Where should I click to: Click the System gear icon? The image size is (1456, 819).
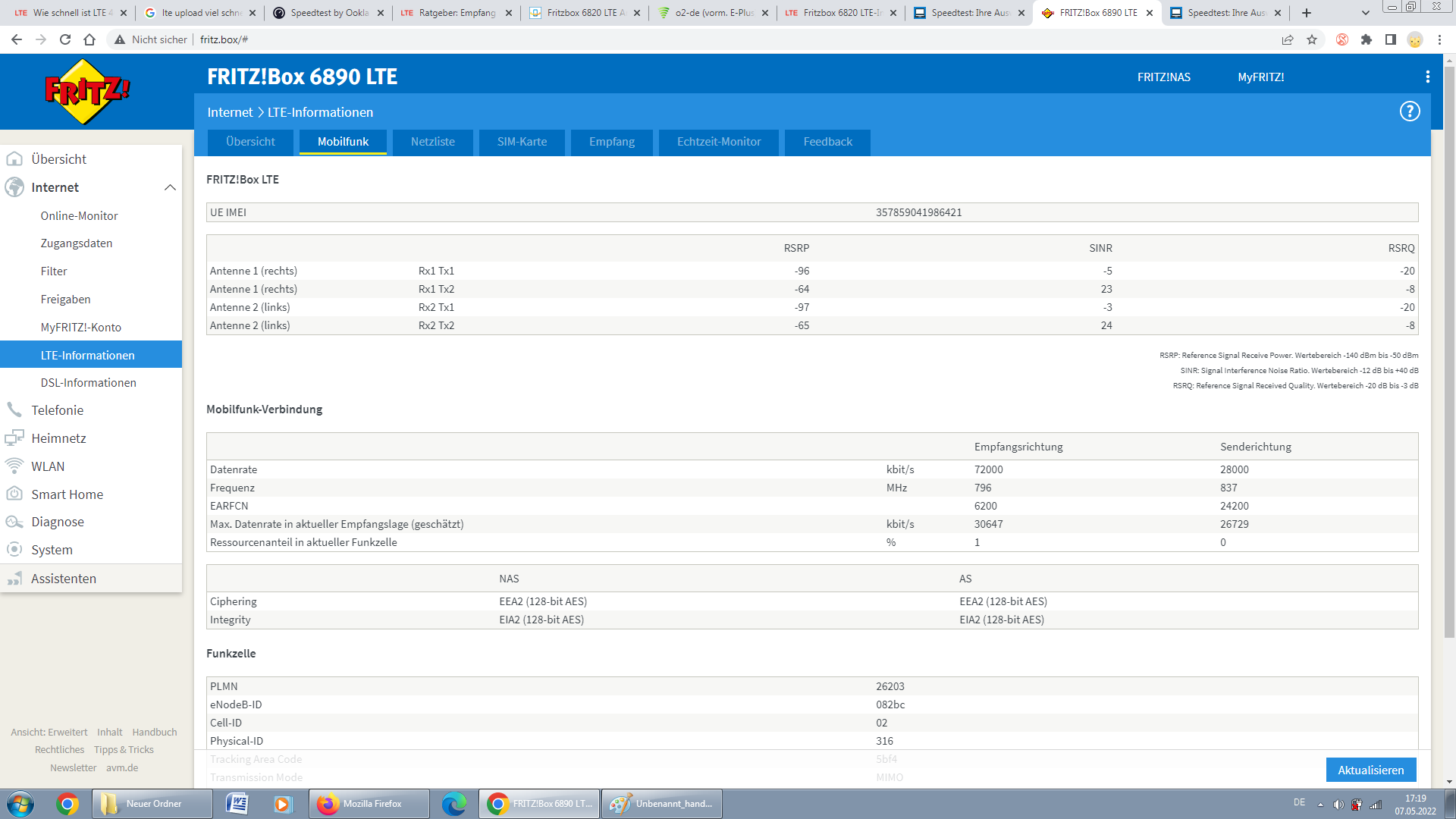tap(14, 550)
